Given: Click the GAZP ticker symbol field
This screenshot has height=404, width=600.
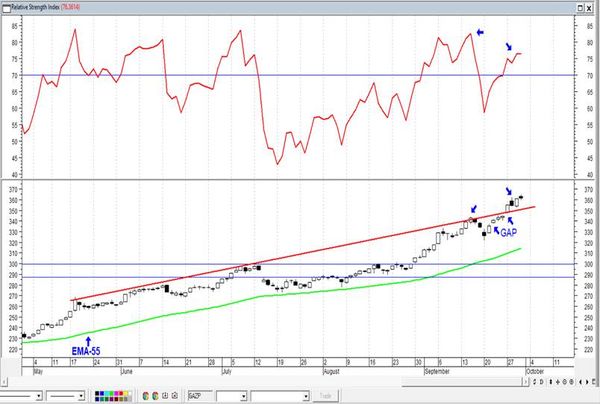Looking at the screenshot, I should 200,396.
